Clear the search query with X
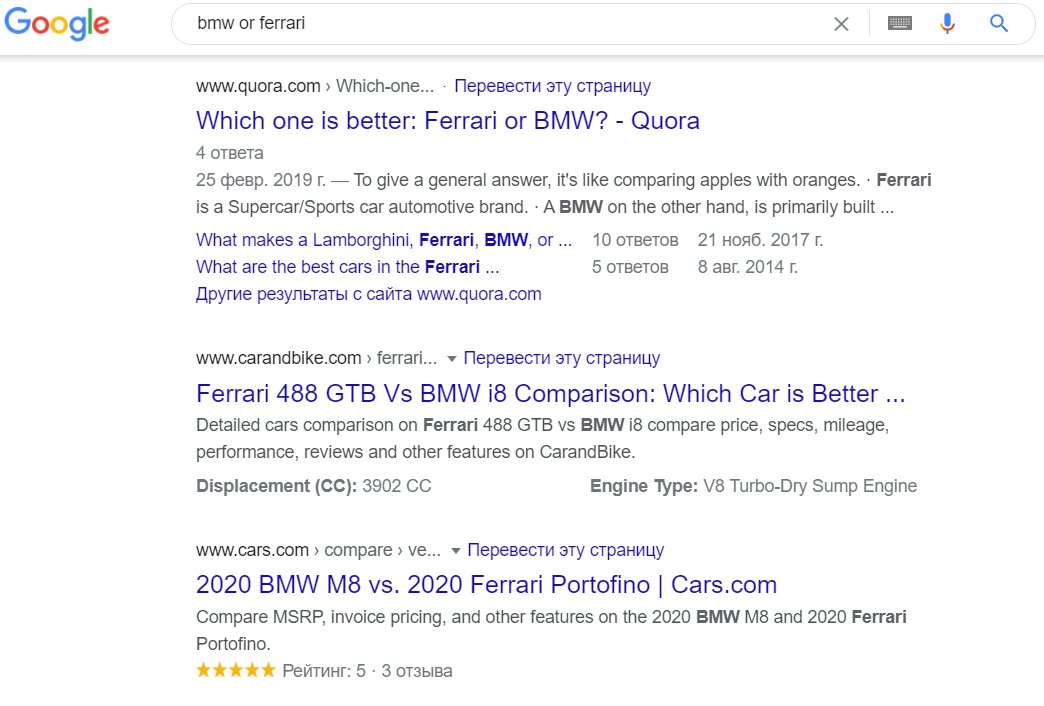1044x706 pixels. 841,24
